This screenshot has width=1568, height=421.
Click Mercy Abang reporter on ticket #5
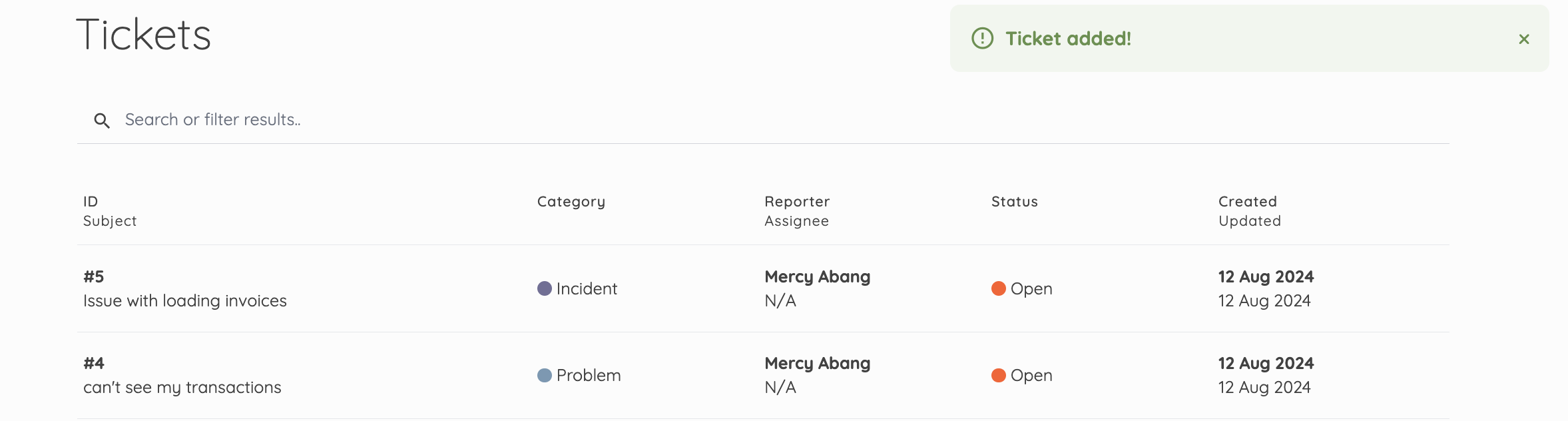pyautogui.click(x=818, y=277)
